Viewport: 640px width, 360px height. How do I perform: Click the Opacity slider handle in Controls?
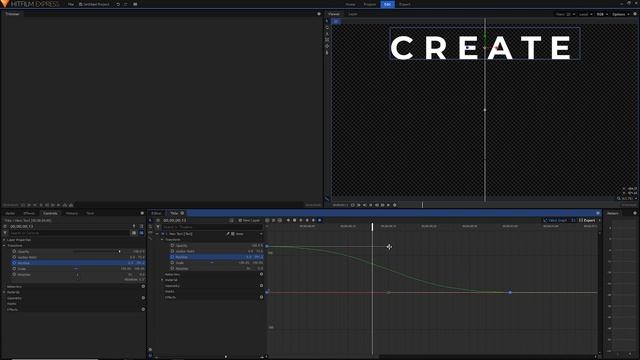(x=119, y=251)
